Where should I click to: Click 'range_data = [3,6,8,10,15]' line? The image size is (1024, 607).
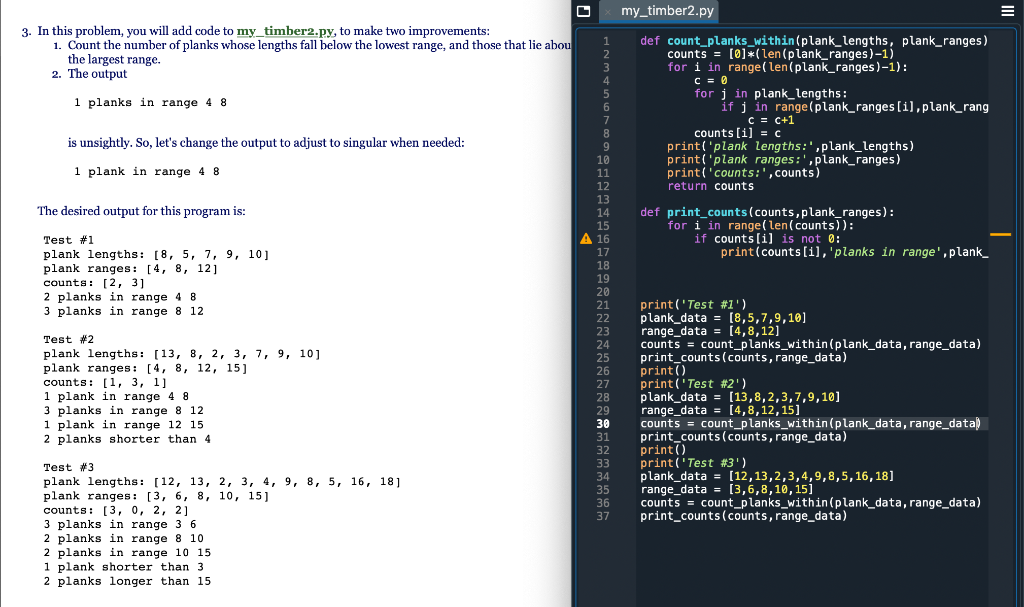(727, 489)
